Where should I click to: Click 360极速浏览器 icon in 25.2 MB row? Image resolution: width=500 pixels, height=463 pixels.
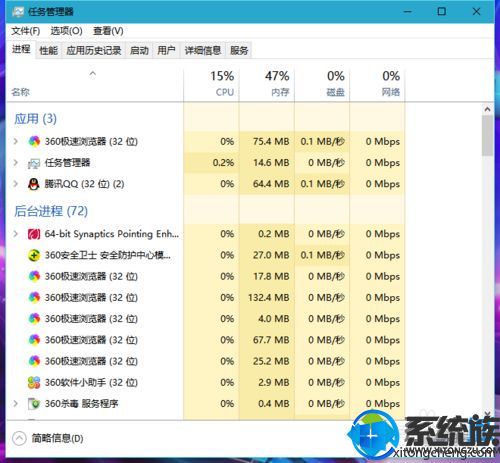[x=34, y=361]
